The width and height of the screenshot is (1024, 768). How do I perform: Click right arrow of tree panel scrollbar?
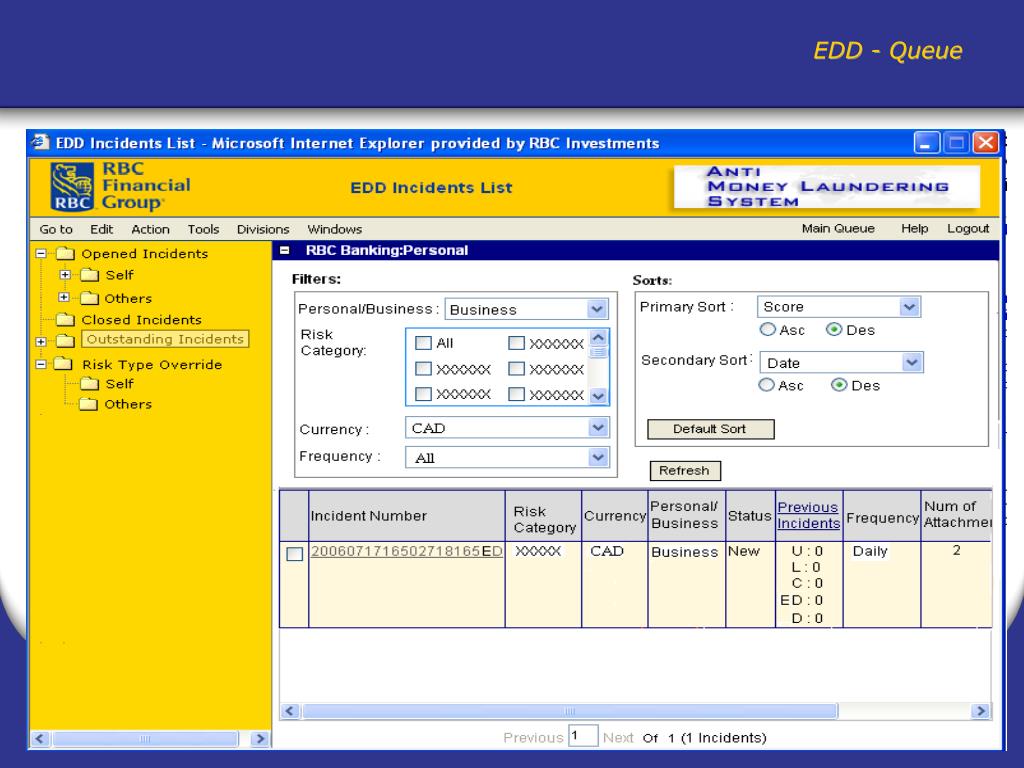[x=260, y=739]
